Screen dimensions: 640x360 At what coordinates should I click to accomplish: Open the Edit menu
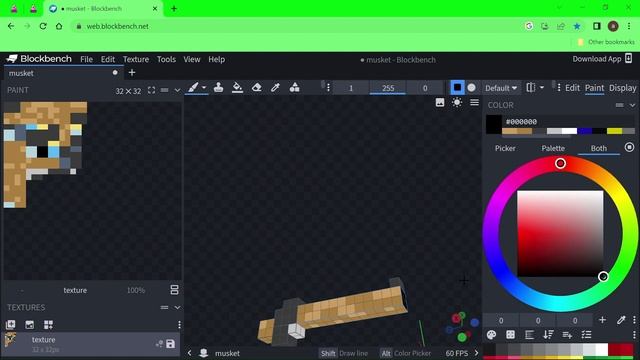pyautogui.click(x=108, y=59)
